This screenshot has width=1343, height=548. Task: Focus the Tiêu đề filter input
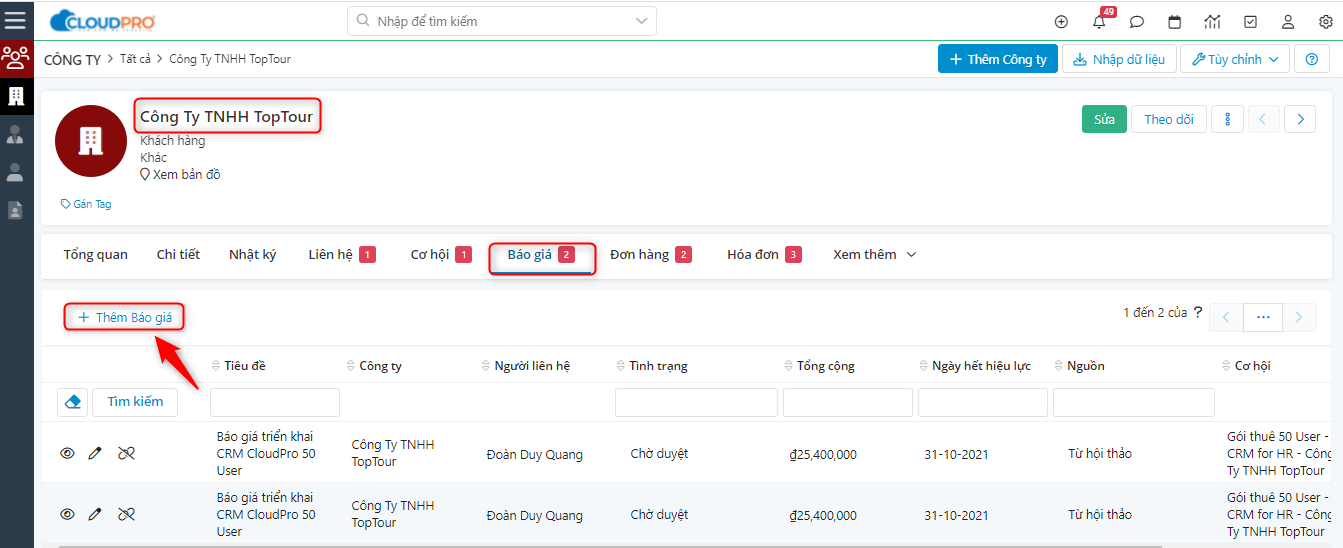275,402
